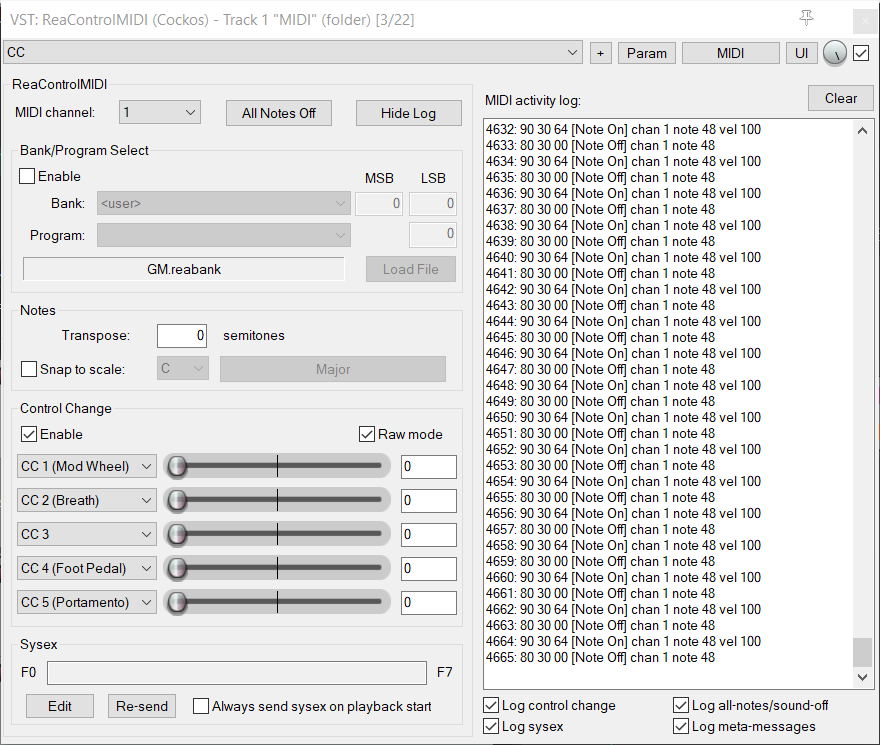
Task: Open the MIDI routing menu
Action: tap(731, 53)
